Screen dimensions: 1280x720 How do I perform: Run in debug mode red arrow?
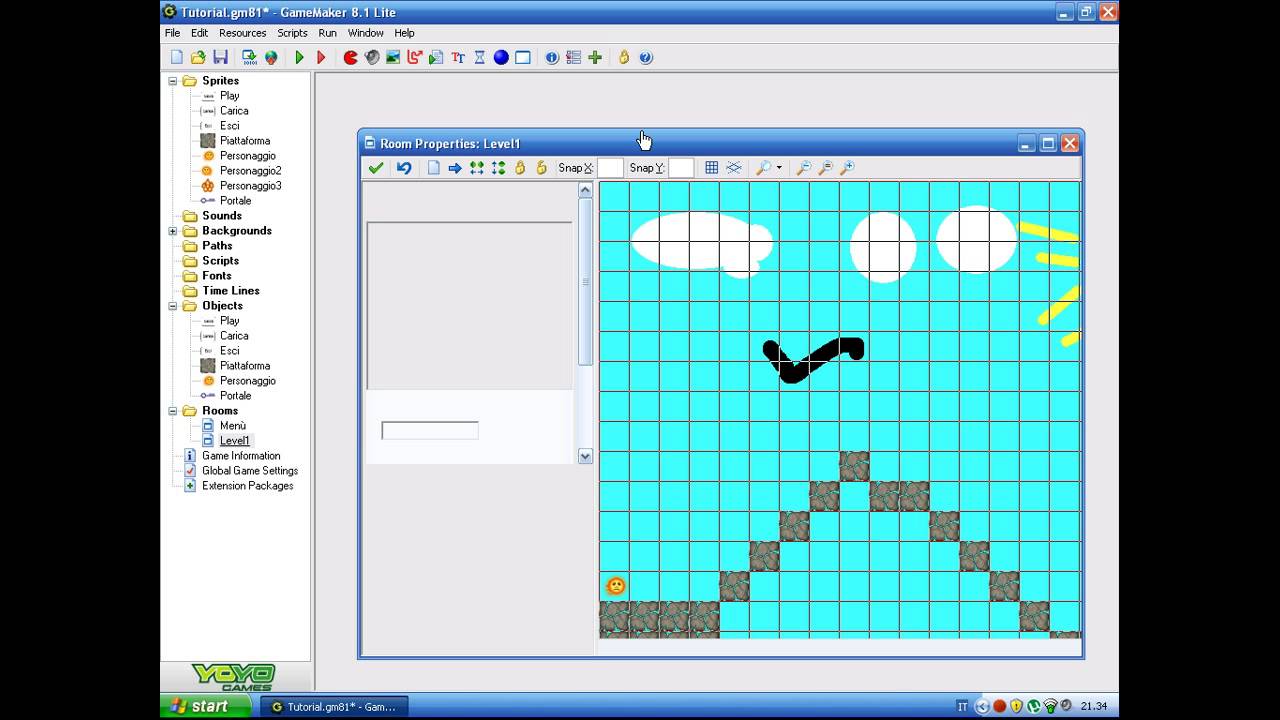coord(321,58)
